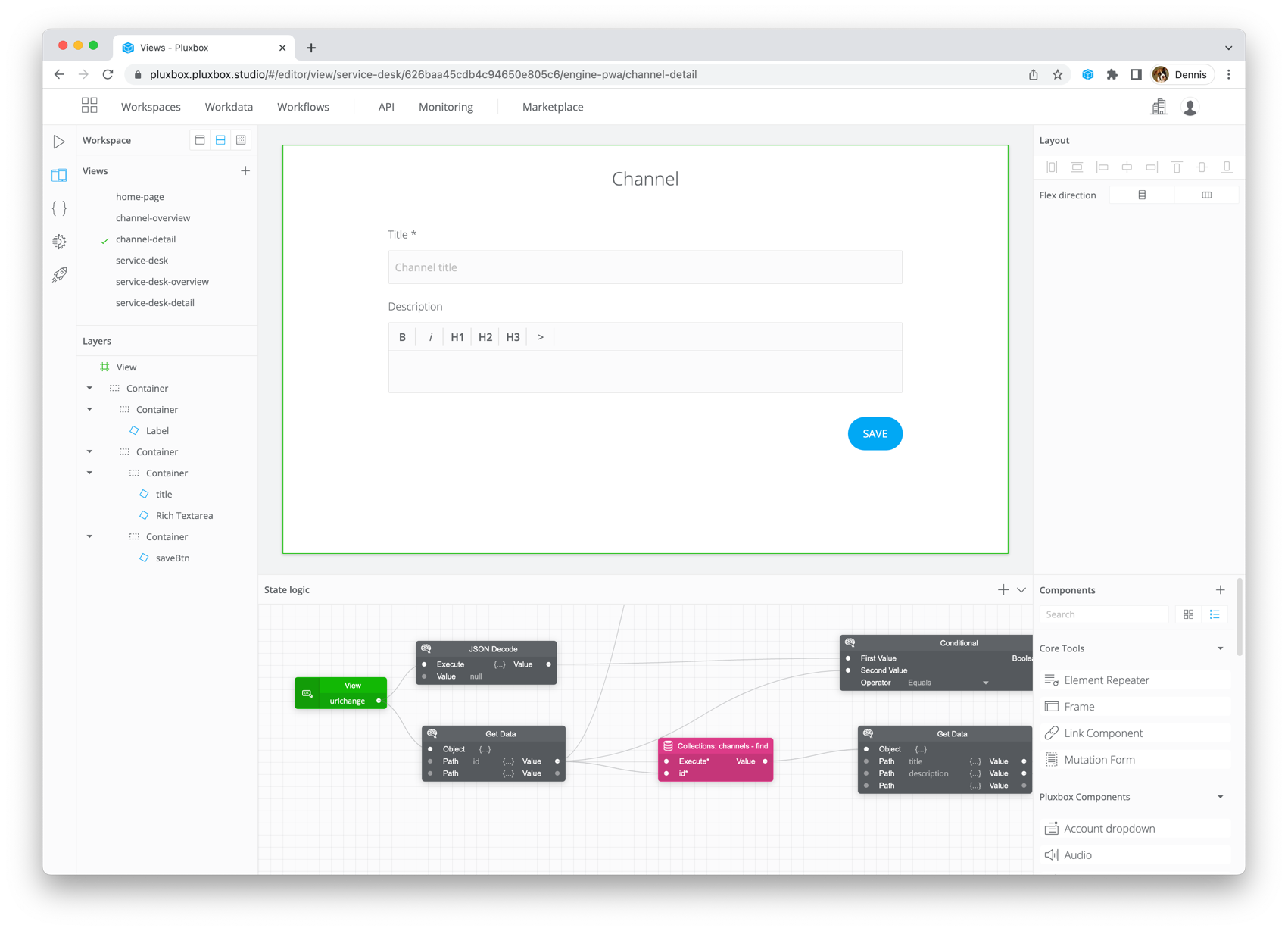Add a node via the State logic plus icon
This screenshot has width=1288, height=931.
pyautogui.click(x=1004, y=589)
